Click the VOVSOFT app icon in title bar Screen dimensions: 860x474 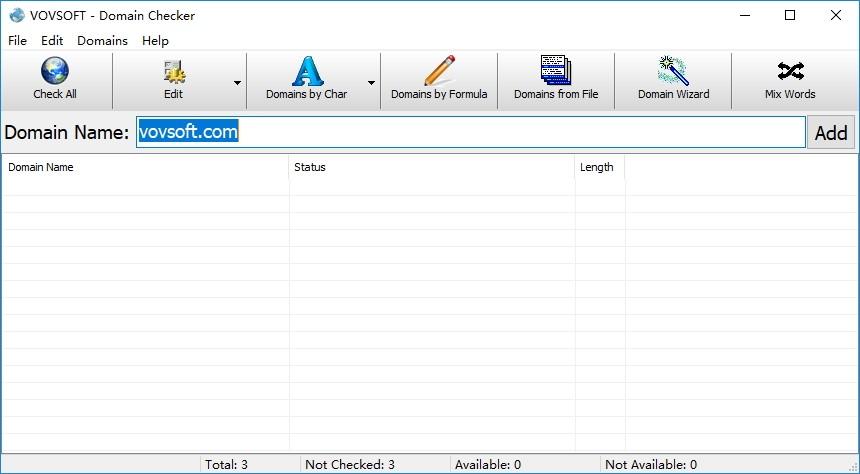click(x=17, y=15)
